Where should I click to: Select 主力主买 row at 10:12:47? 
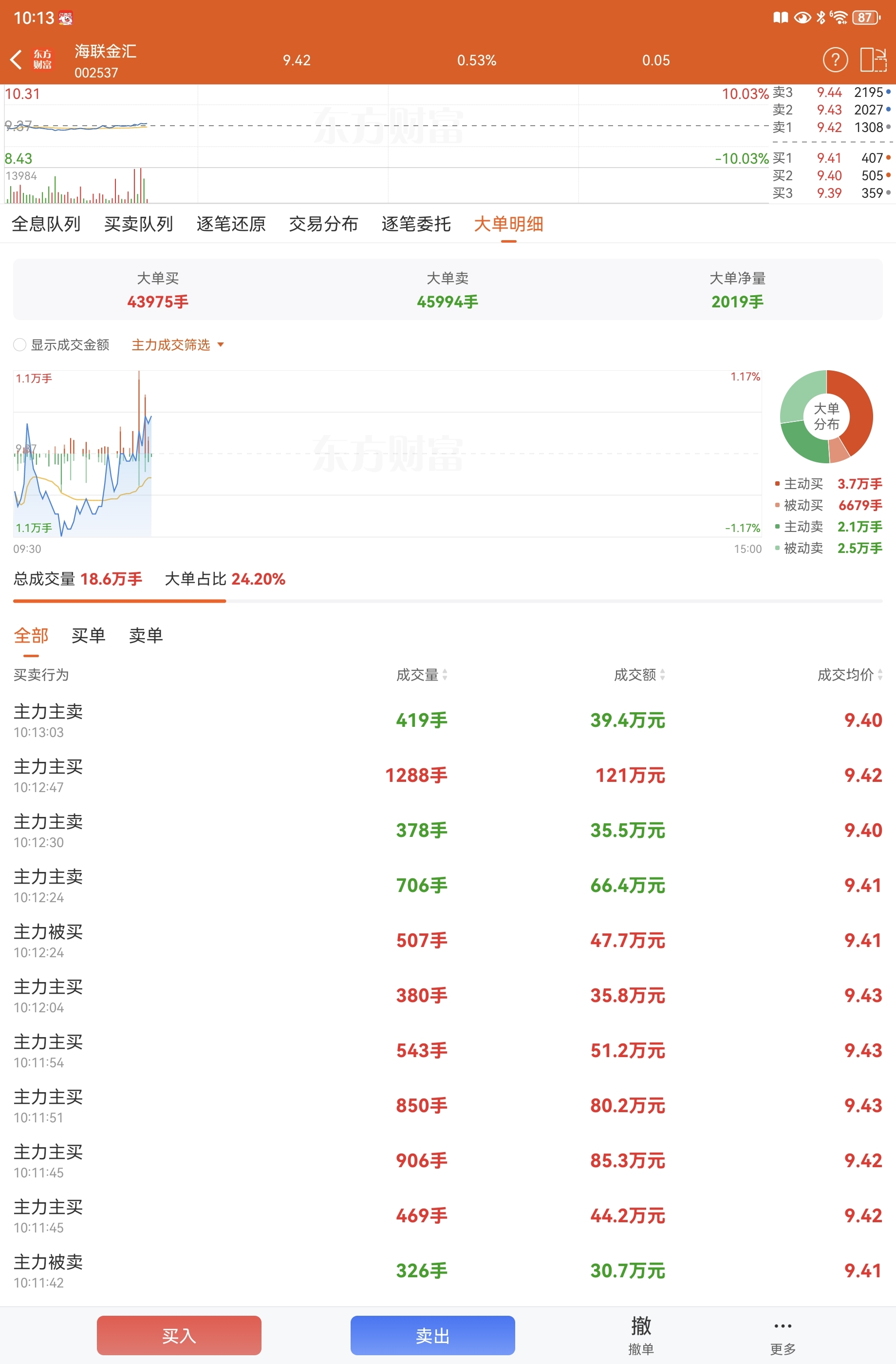(x=448, y=776)
